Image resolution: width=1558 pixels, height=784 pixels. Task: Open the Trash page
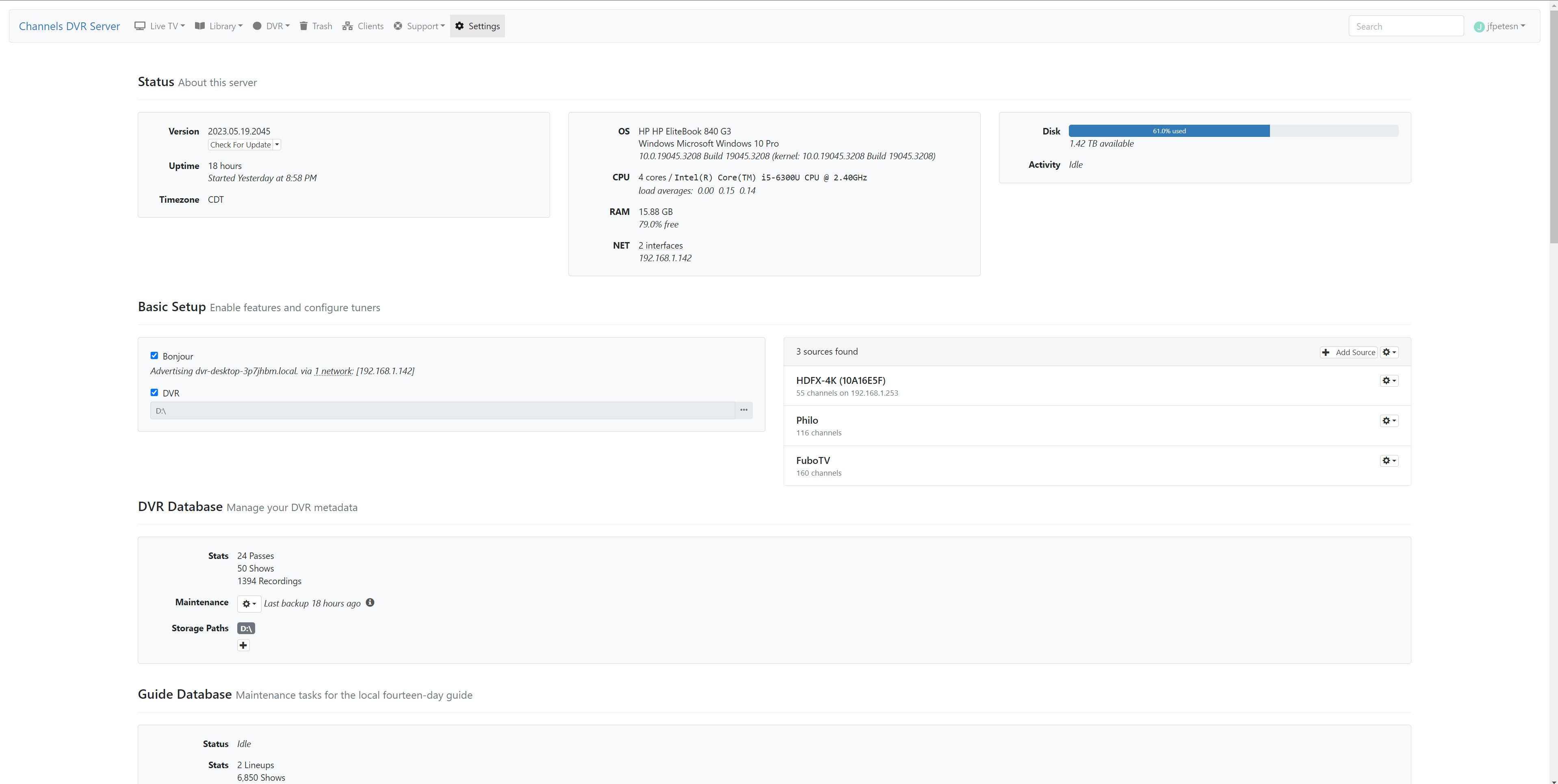[x=316, y=26]
